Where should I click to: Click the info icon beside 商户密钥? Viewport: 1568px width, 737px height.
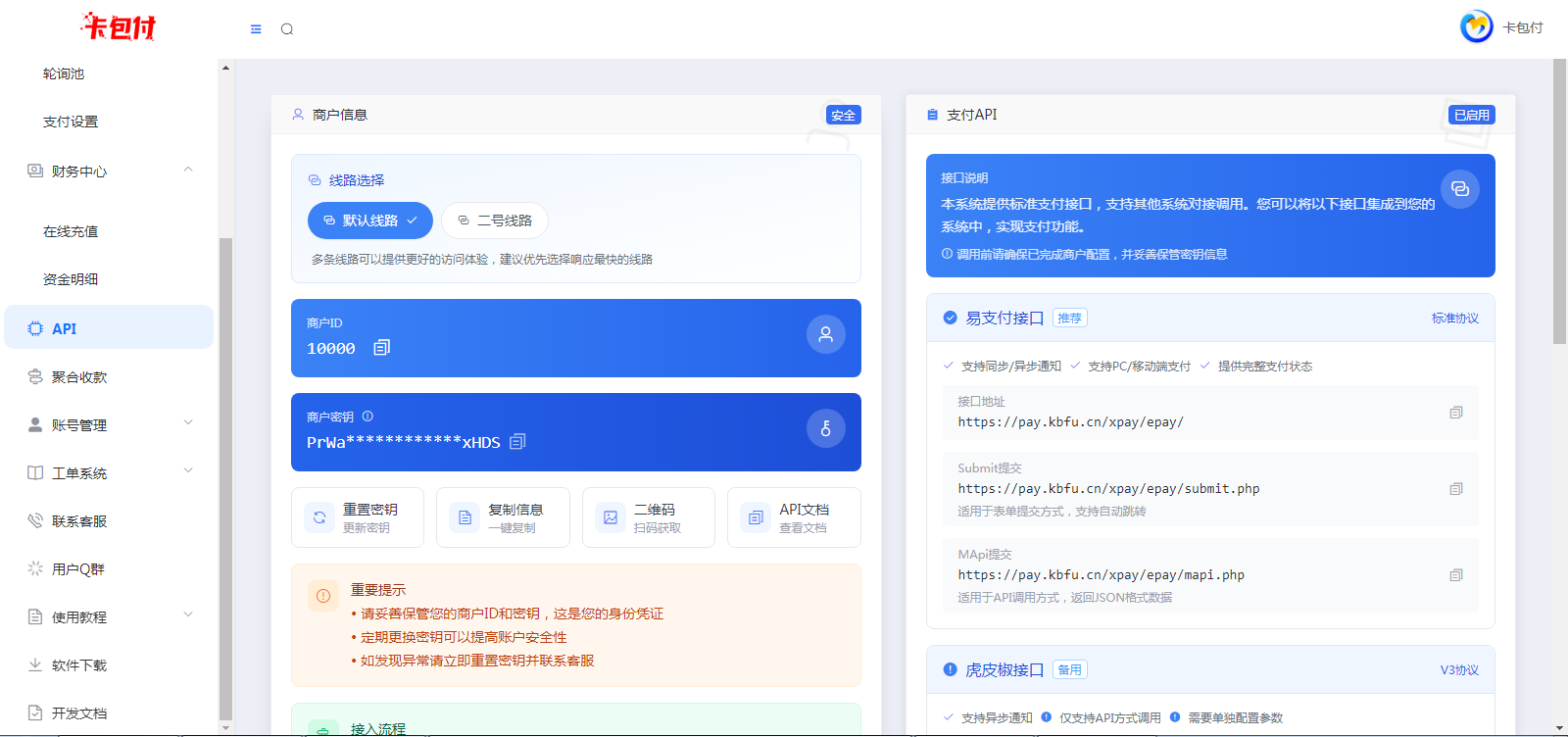click(367, 417)
